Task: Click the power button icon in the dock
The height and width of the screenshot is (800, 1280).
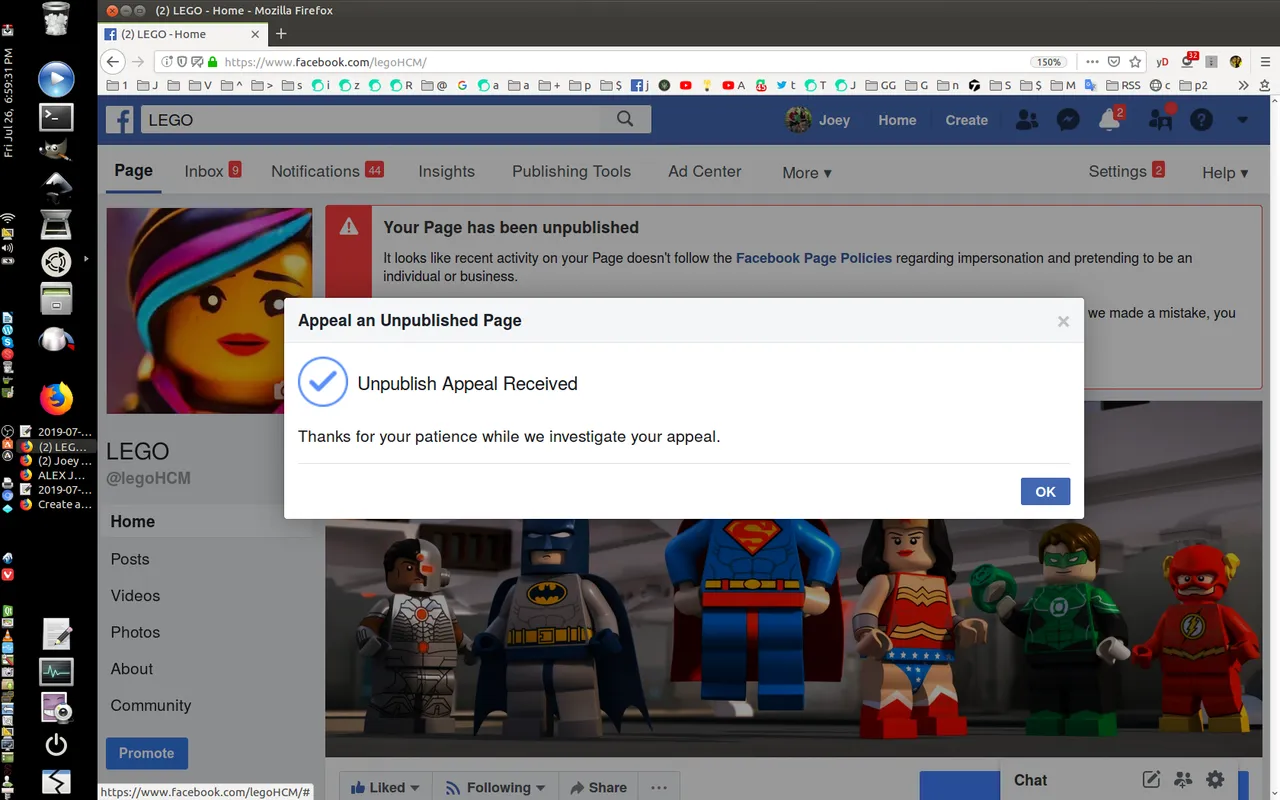Action: click(56, 745)
